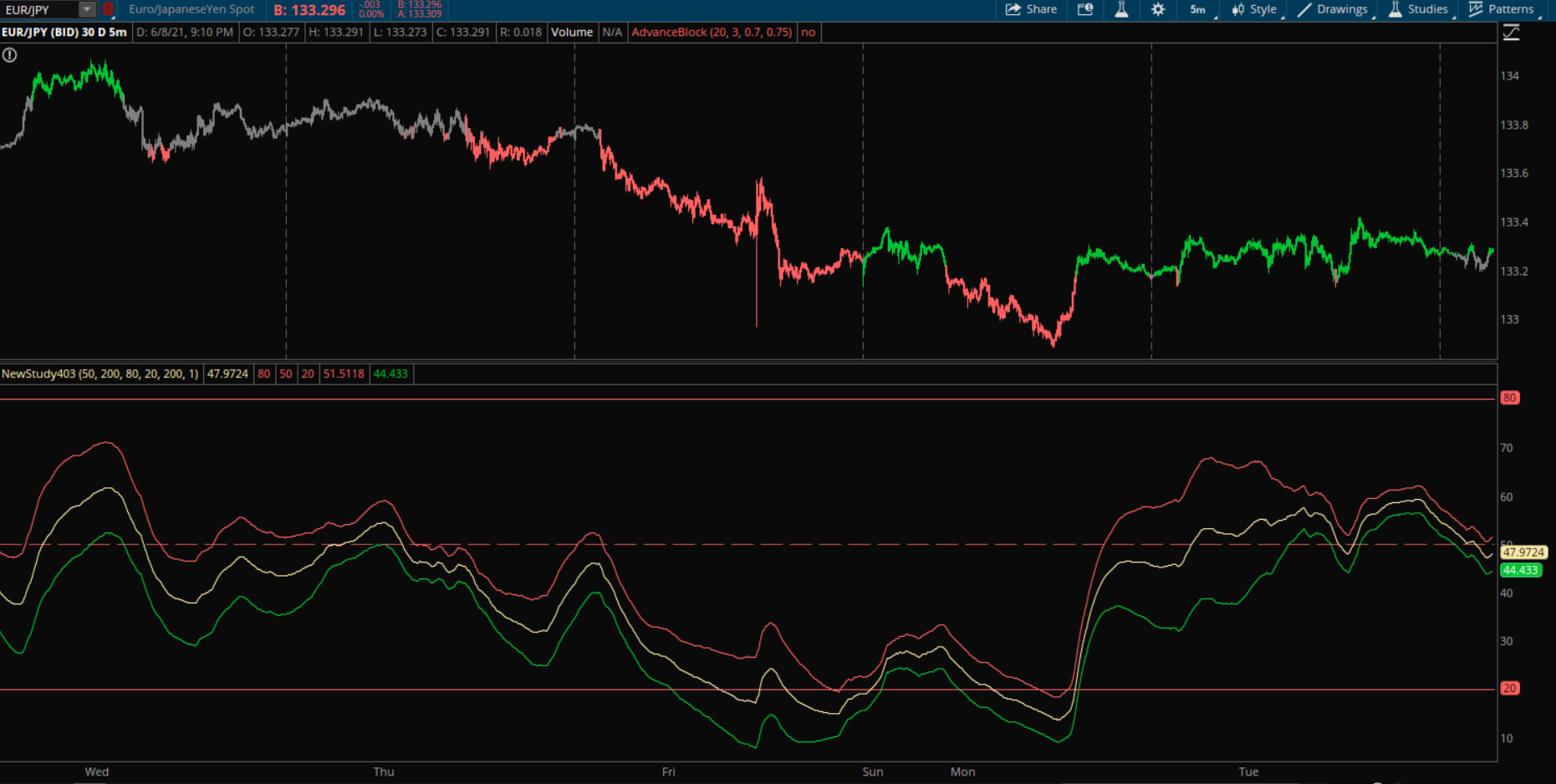Click the chart scale curve icon at top right

click(x=1512, y=33)
